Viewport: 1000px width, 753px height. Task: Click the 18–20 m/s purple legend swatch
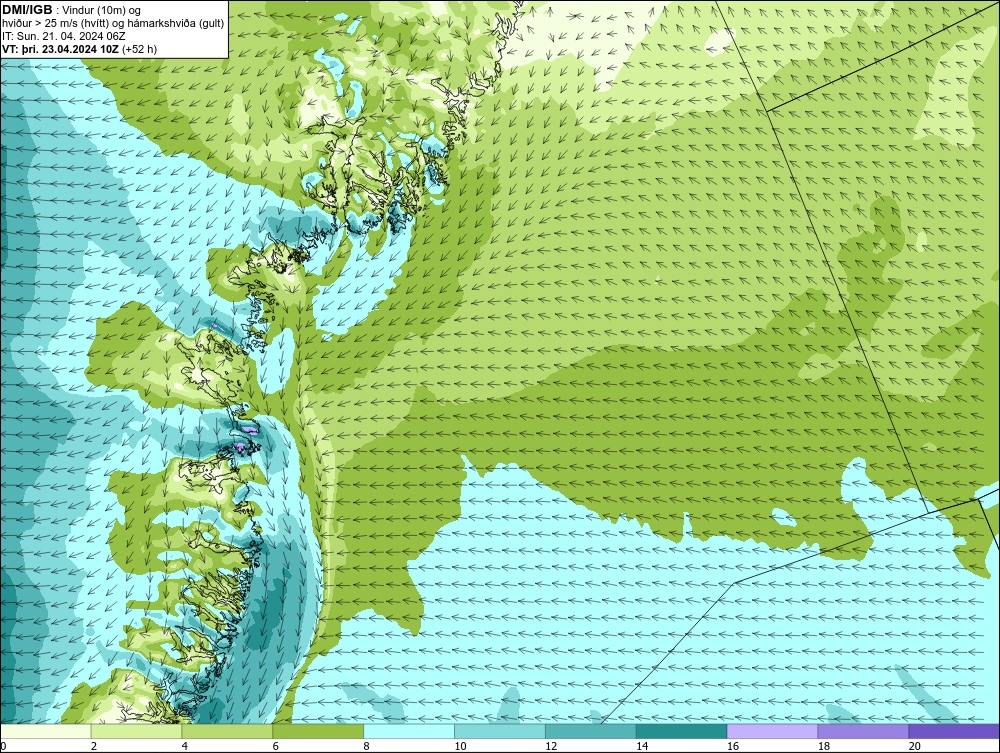pos(863,731)
